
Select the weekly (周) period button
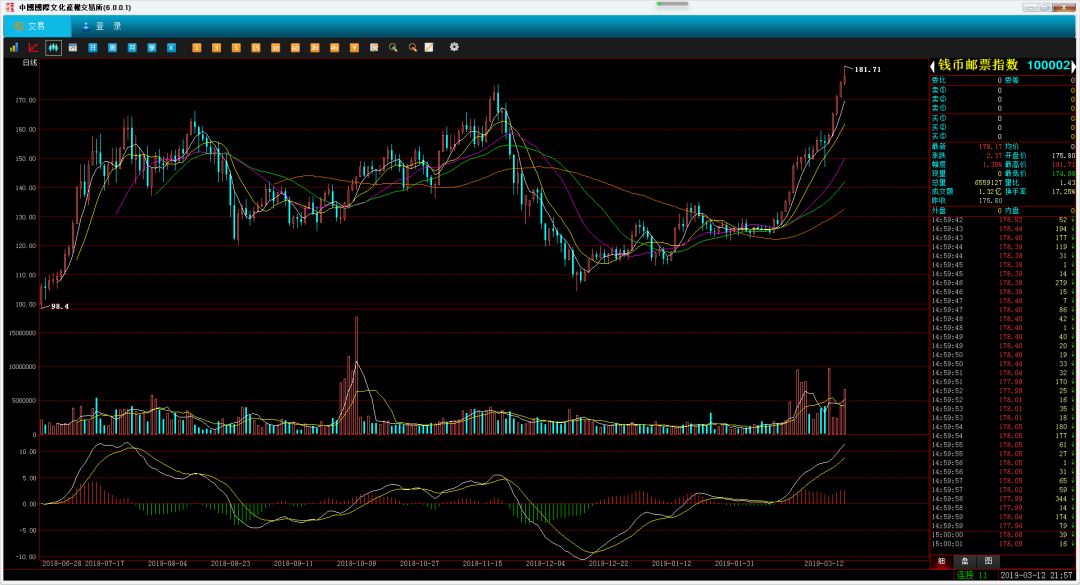pos(112,48)
